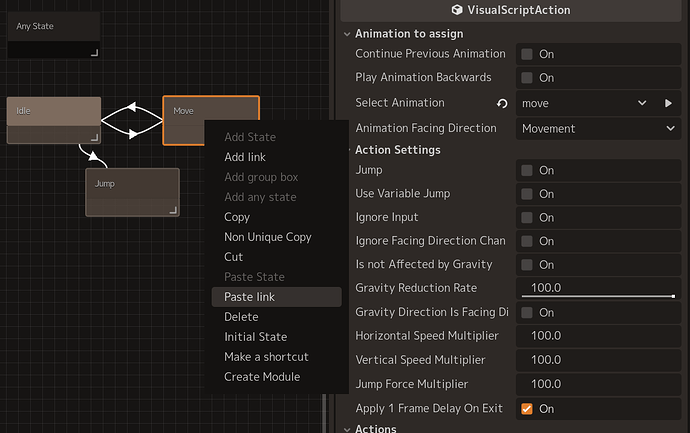
Task: Click the Horizontal Speed Multiplier label
Action: 427,336
